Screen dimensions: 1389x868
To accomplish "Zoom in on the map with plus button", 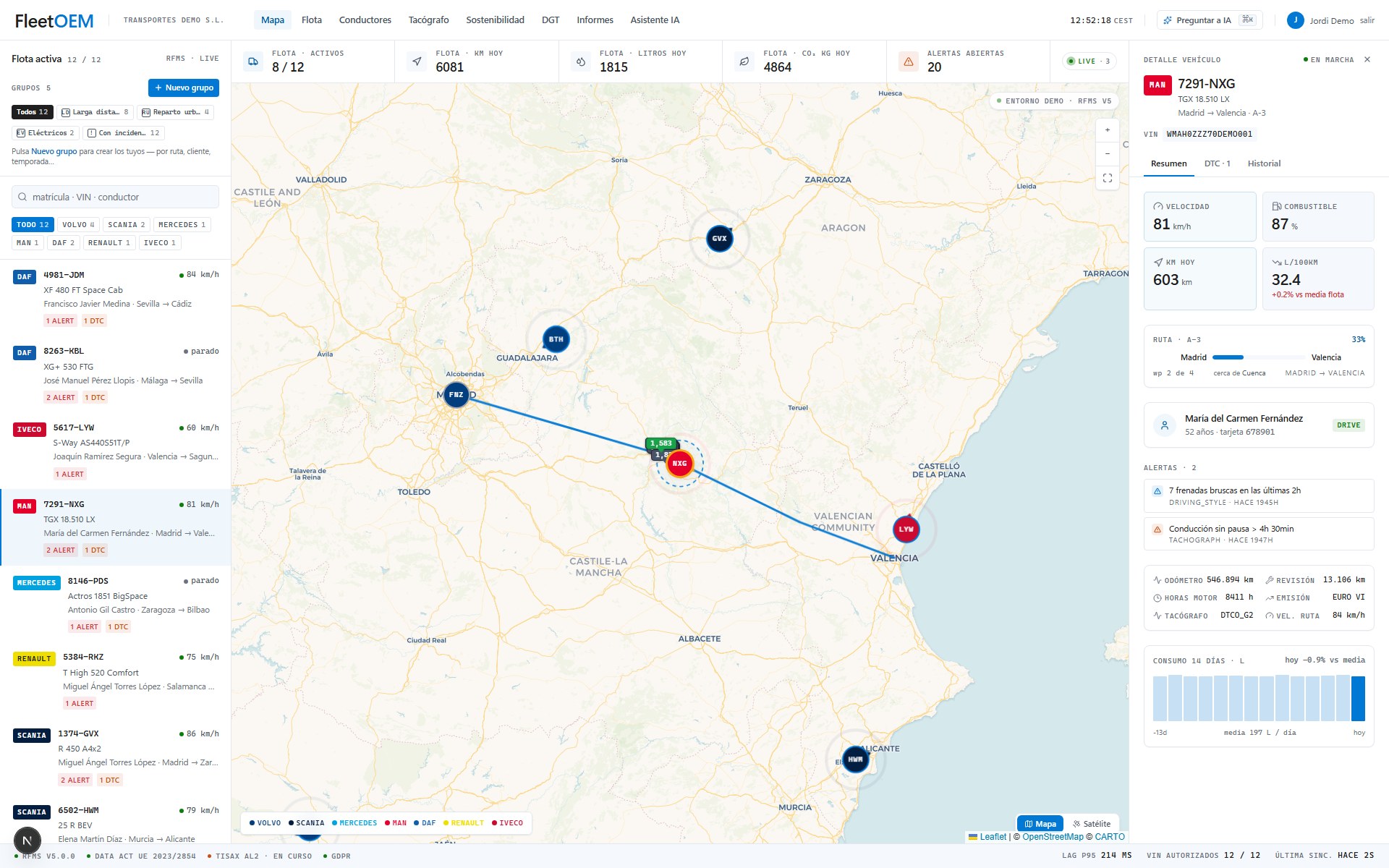I will point(1107,130).
